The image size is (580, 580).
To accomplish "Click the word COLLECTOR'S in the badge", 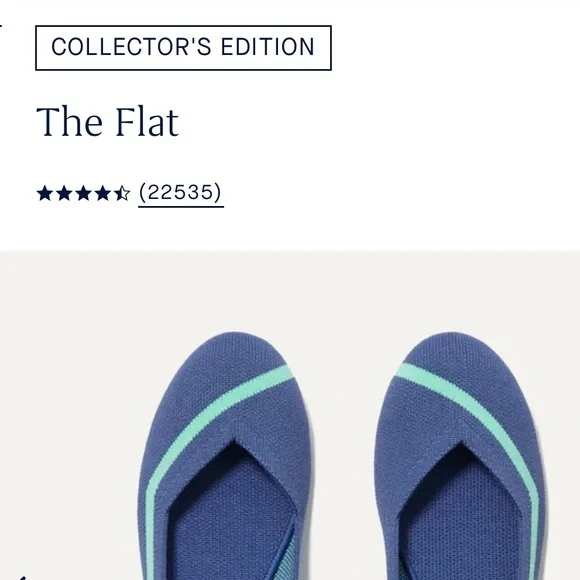I will pos(131,47).
